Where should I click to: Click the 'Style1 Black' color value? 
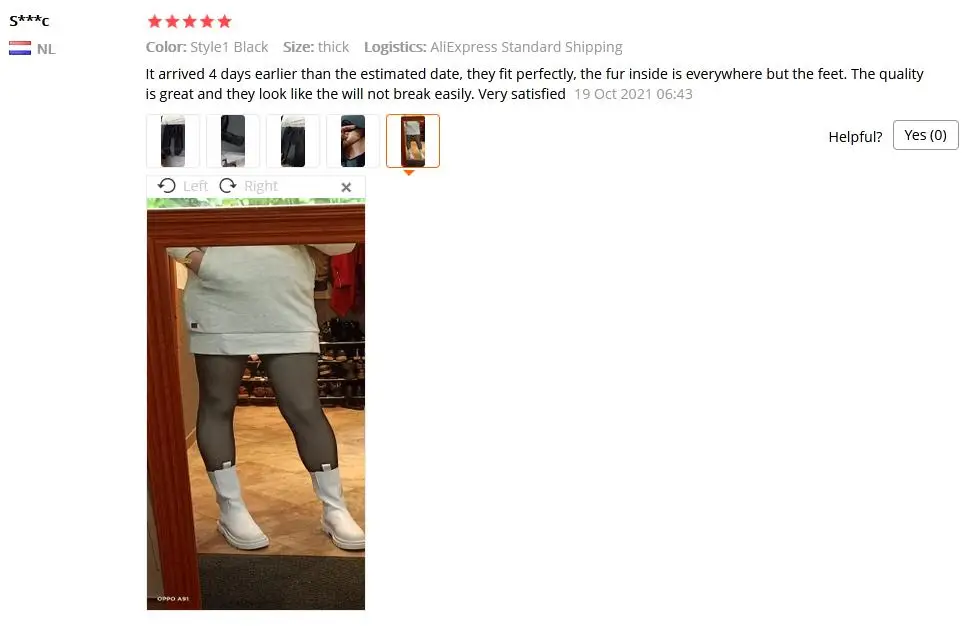[x=229, y=47]
